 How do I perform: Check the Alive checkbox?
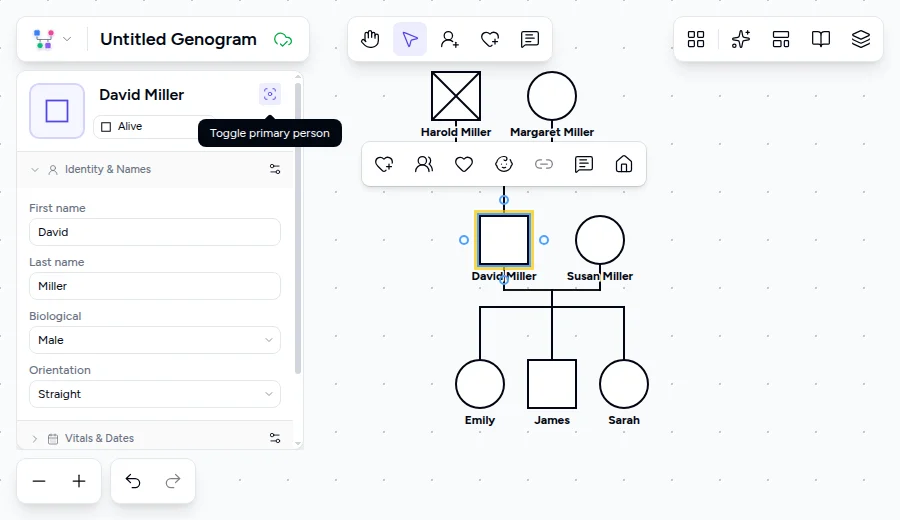click(106, 126)
